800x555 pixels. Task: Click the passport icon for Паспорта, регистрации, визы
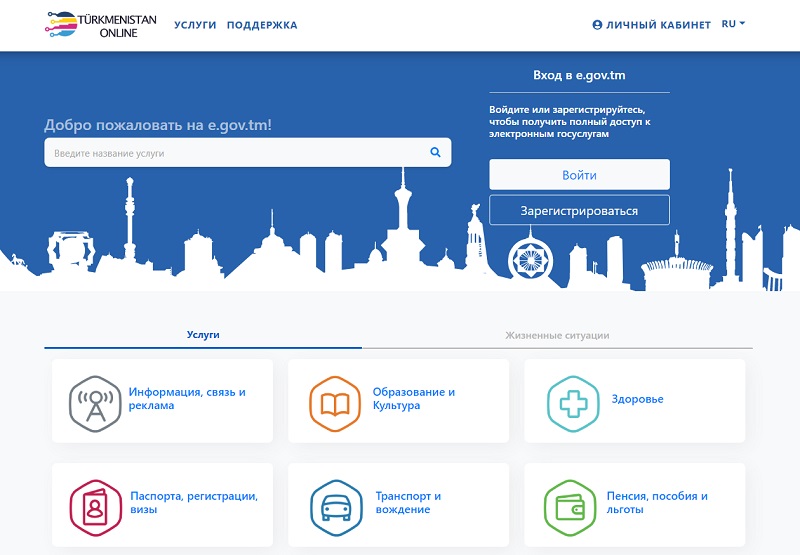click(x=95, y=504)
